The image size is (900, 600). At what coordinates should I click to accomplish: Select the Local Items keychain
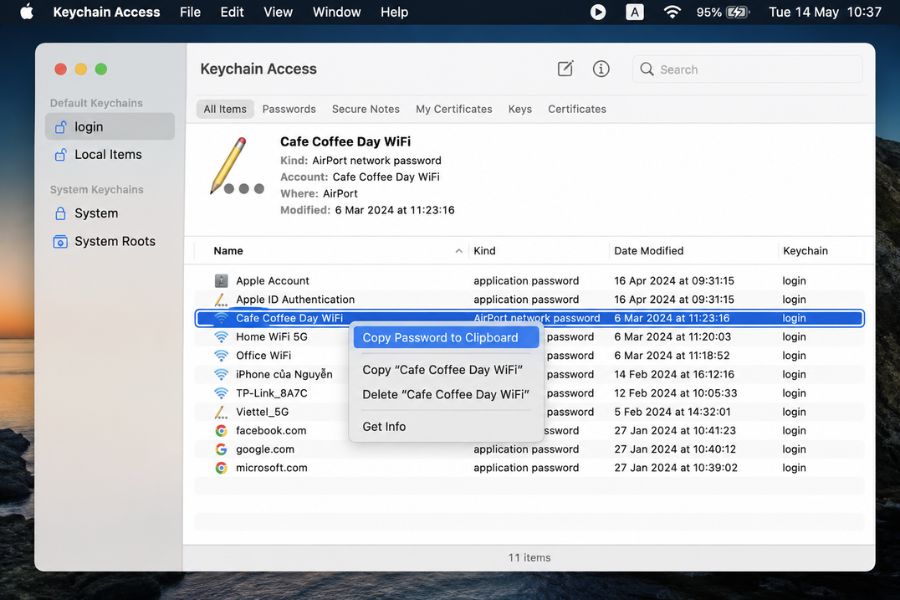(x=110, y=154)
